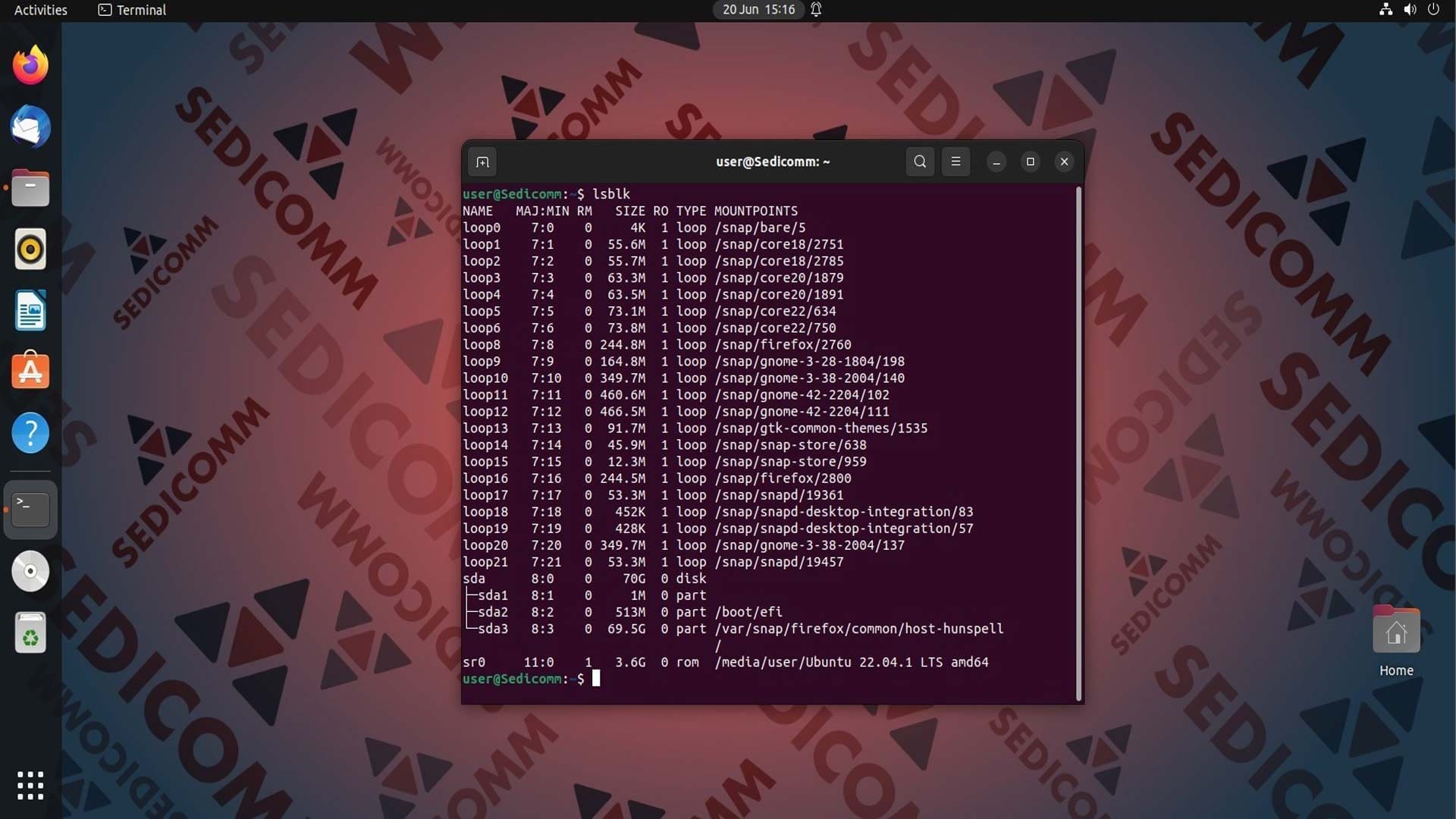The height and width of the screenshot is (819, 1456).
Task: Click the typed lsblk command text
Action: coord(611,194)
